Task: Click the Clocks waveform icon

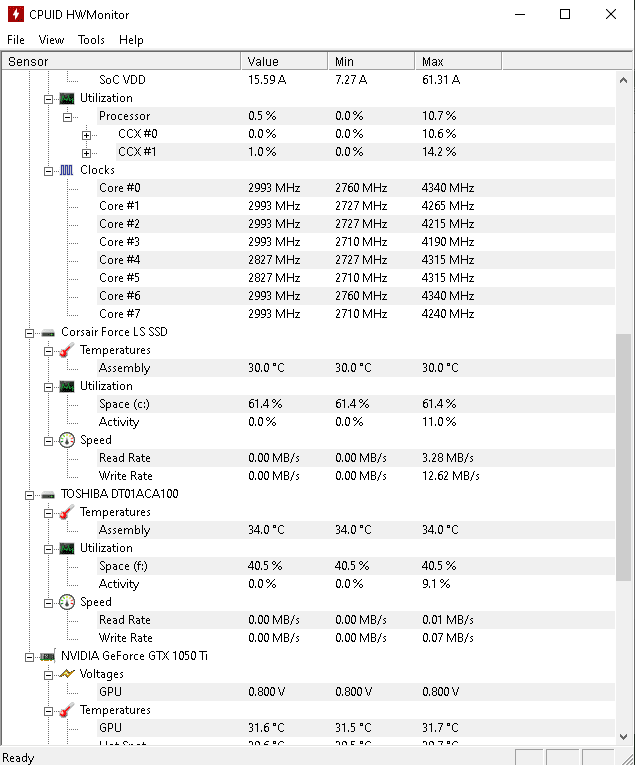Action: point(67,170)
